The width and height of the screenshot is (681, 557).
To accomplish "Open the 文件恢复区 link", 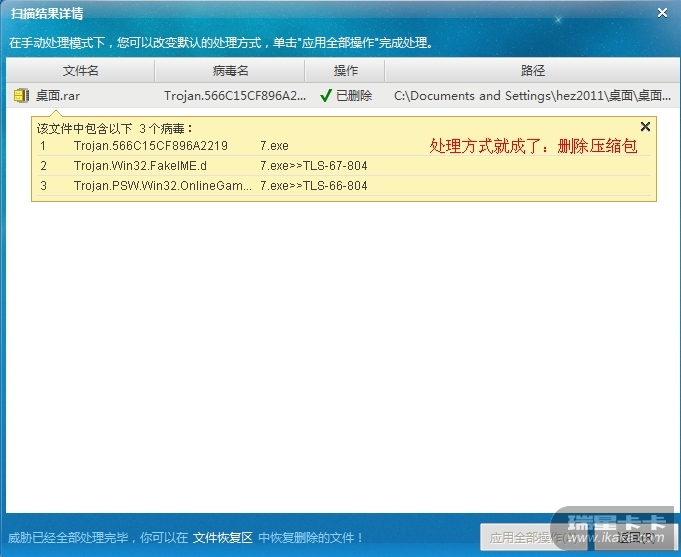I will pos(223,538).
